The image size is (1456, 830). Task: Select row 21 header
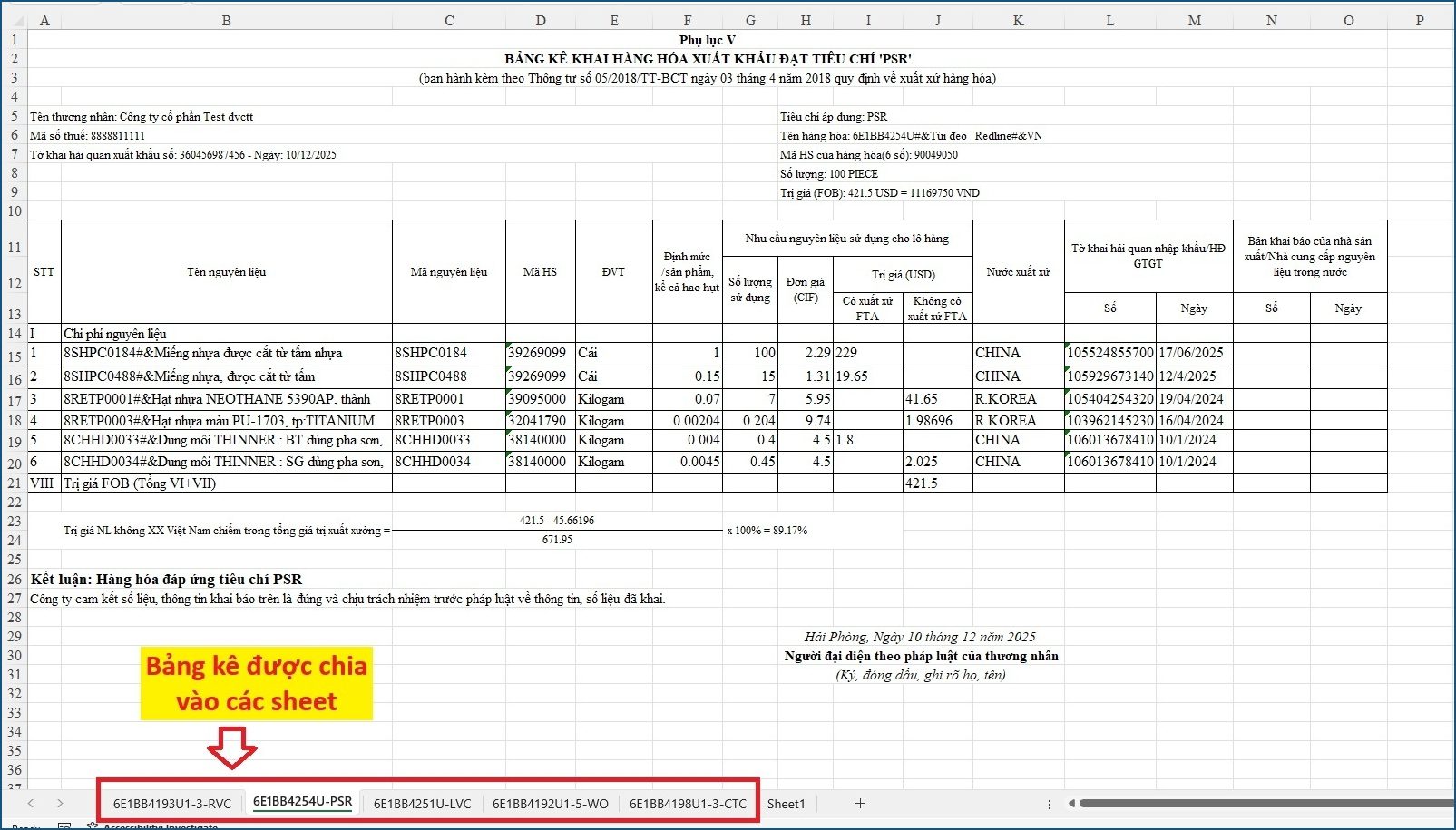[15, 483]
